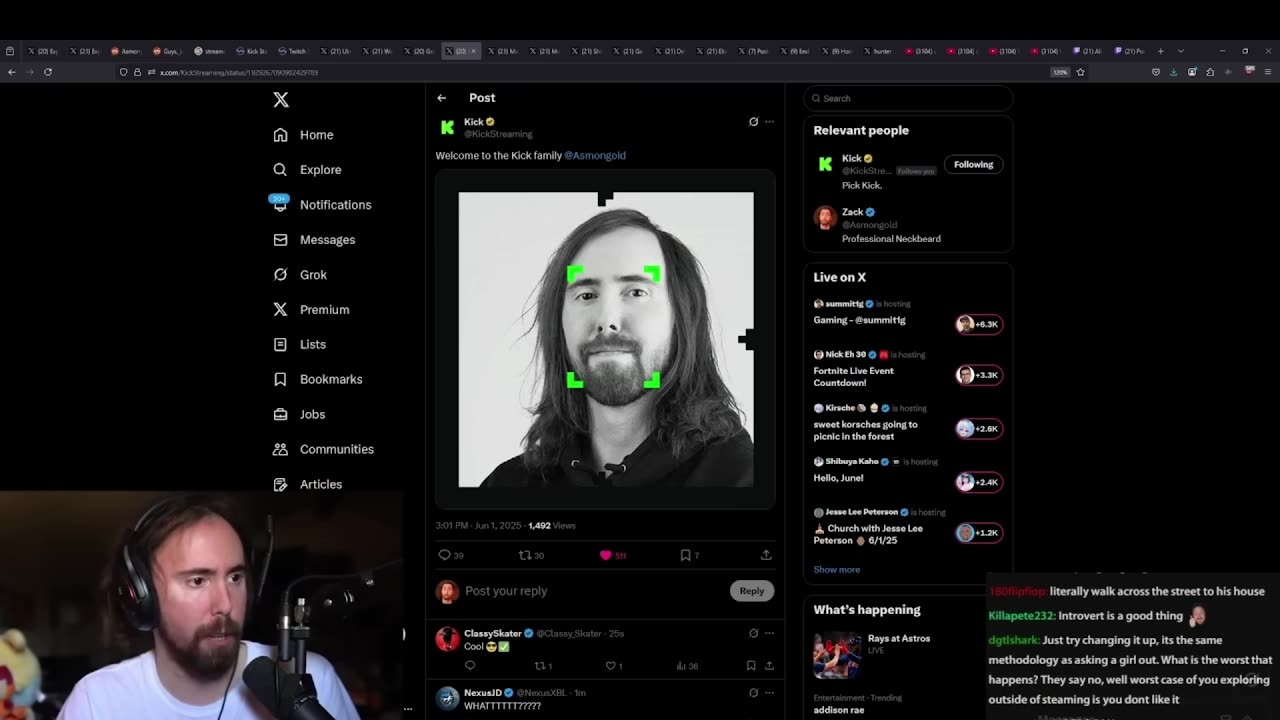
Task: Toggle bookmark on ClassySkater's comment
Action: [x=751, y=666]
